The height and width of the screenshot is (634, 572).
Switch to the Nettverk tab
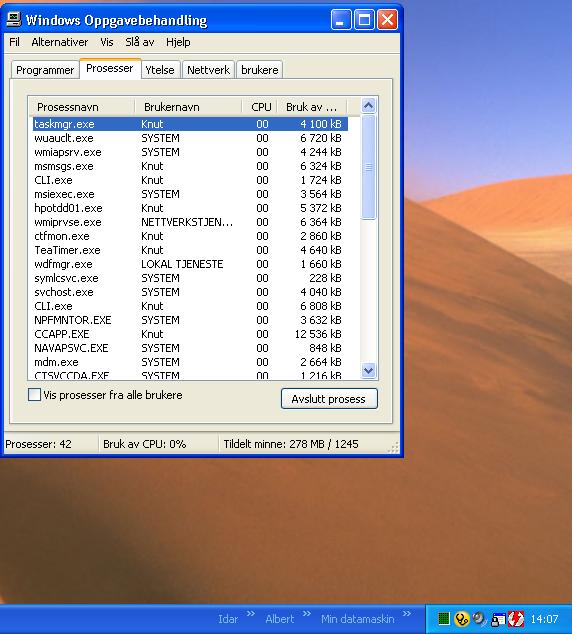(x=208, y=70)
